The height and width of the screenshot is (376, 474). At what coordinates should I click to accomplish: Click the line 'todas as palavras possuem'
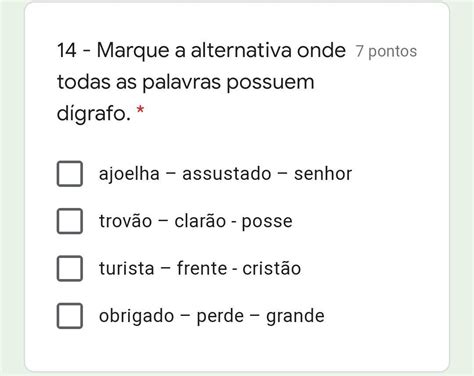[x=186, y=82]
